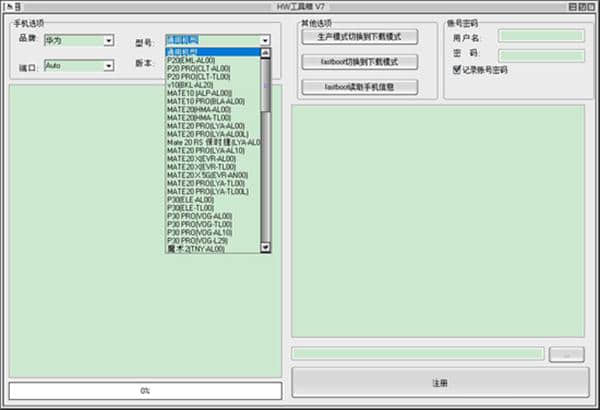The image size is (600, 410).
Task: Click the 用户名 username input field
Action: (x=541, y=36)
